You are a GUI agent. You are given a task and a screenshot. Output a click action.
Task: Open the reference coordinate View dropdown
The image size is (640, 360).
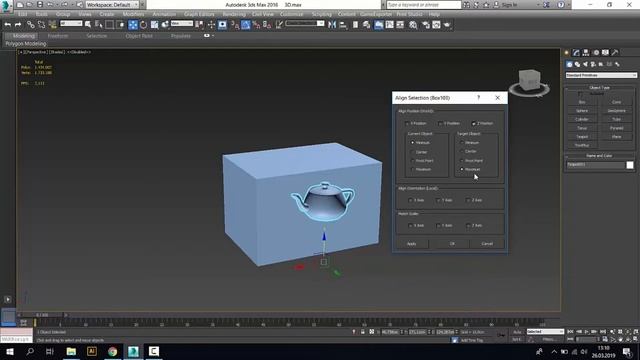(182, 24)
